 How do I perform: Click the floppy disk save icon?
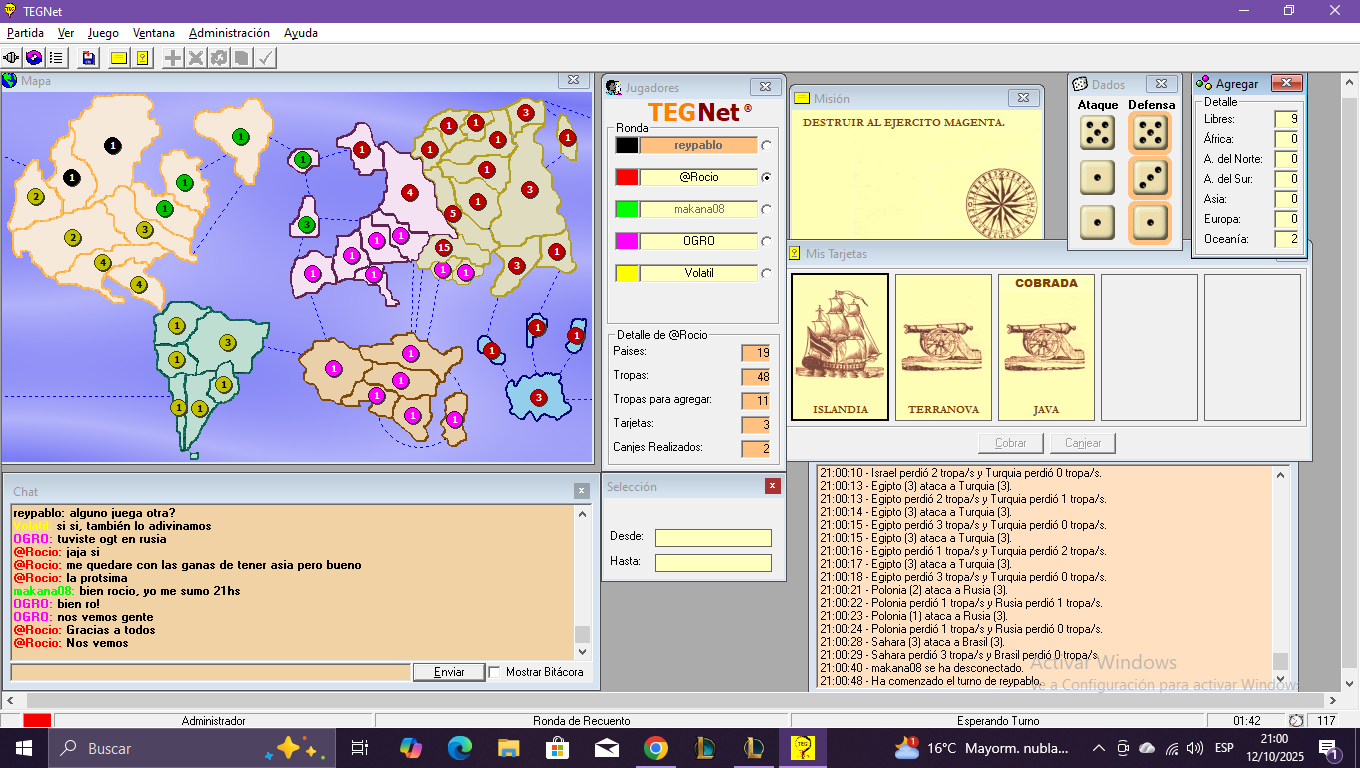click(x=89, y=58)
